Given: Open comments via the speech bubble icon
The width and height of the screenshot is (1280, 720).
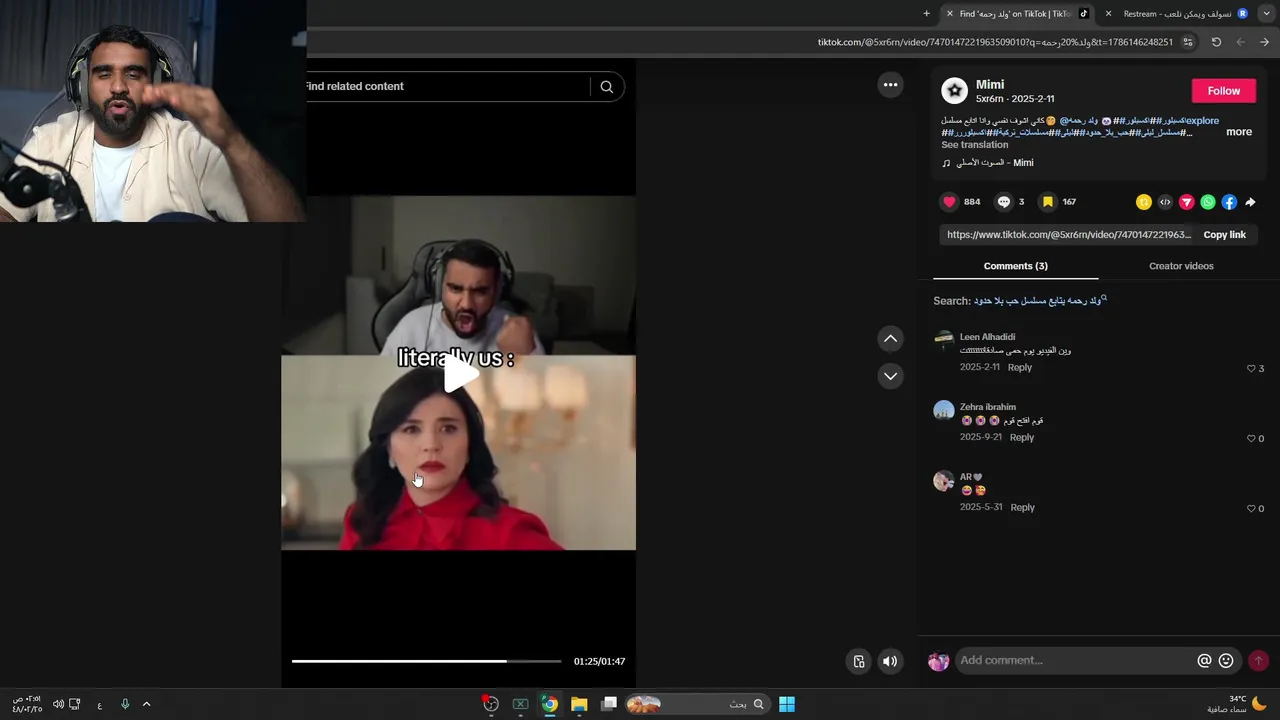Looking at the screenshot, I should pyautogui.click(x=1004, y=202).
